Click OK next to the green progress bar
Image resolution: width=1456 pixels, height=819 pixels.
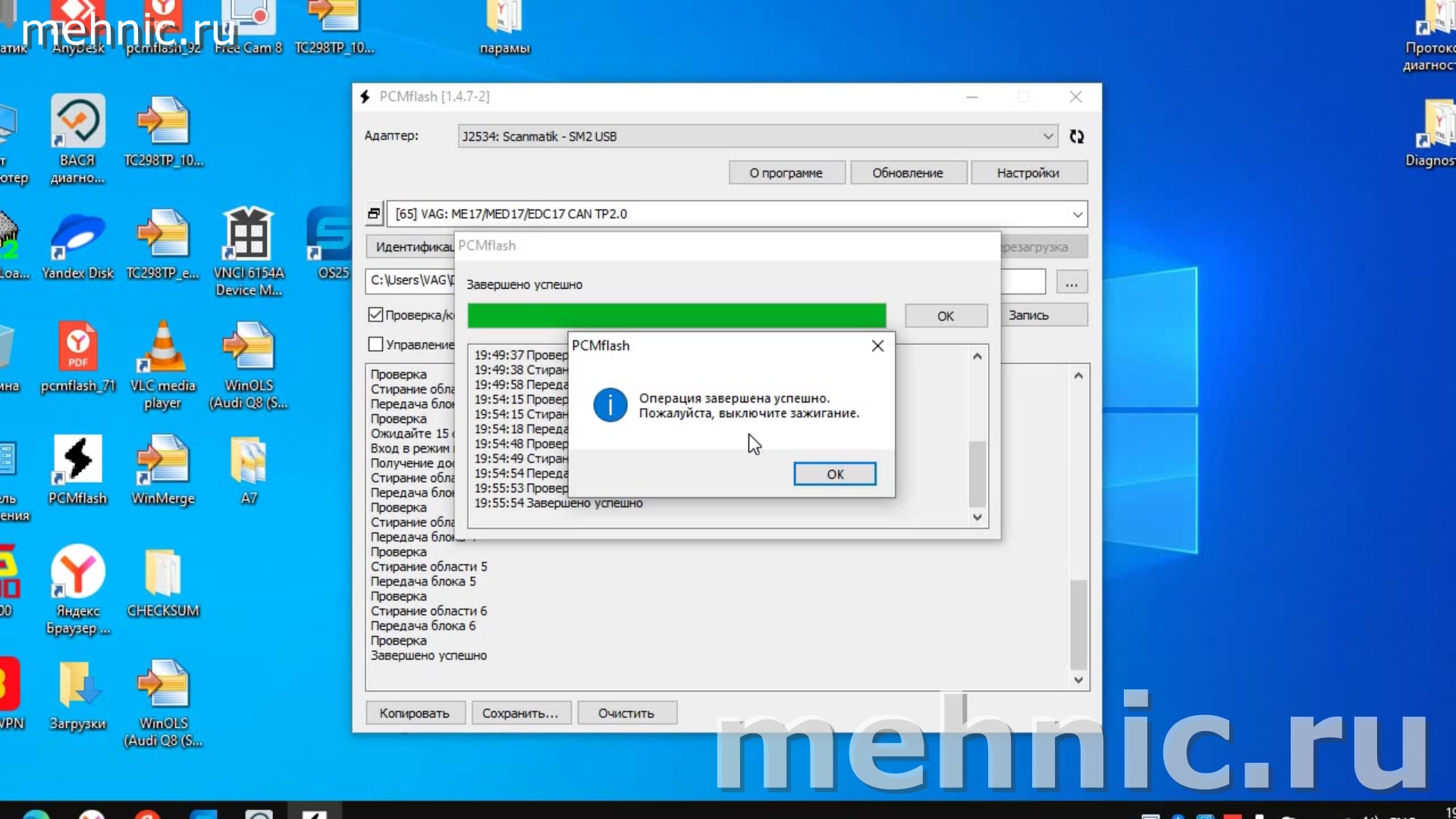pyautogui.click(x=946, y=315)
